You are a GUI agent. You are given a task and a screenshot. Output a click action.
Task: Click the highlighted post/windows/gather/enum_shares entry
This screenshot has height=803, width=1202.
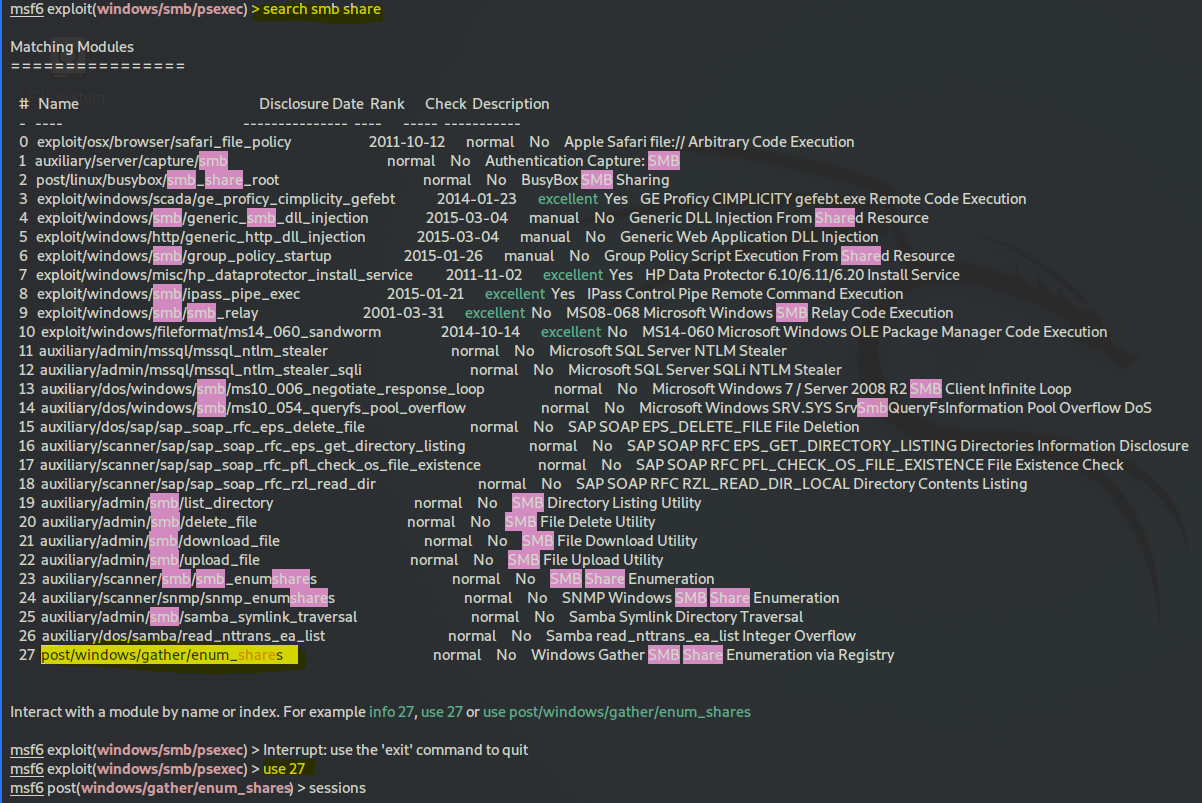click(x=162, y=655)
